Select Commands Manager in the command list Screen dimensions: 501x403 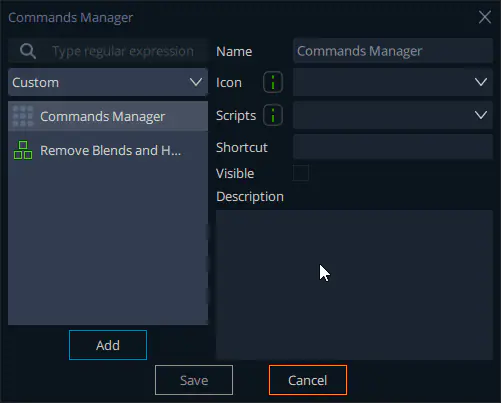pos(108,116)
